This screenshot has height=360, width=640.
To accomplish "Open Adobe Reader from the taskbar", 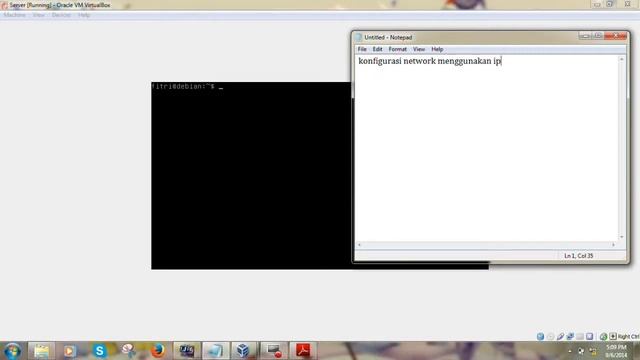I will tap(303, 351).
